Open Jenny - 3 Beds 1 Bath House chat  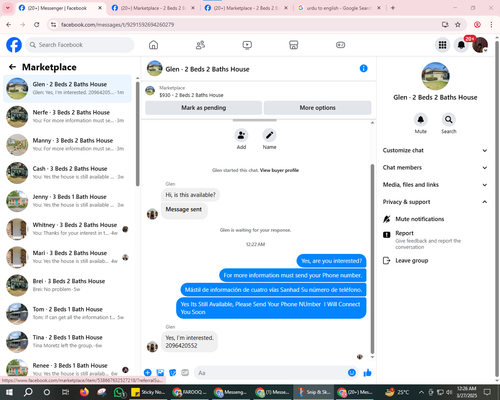(67, 201)
